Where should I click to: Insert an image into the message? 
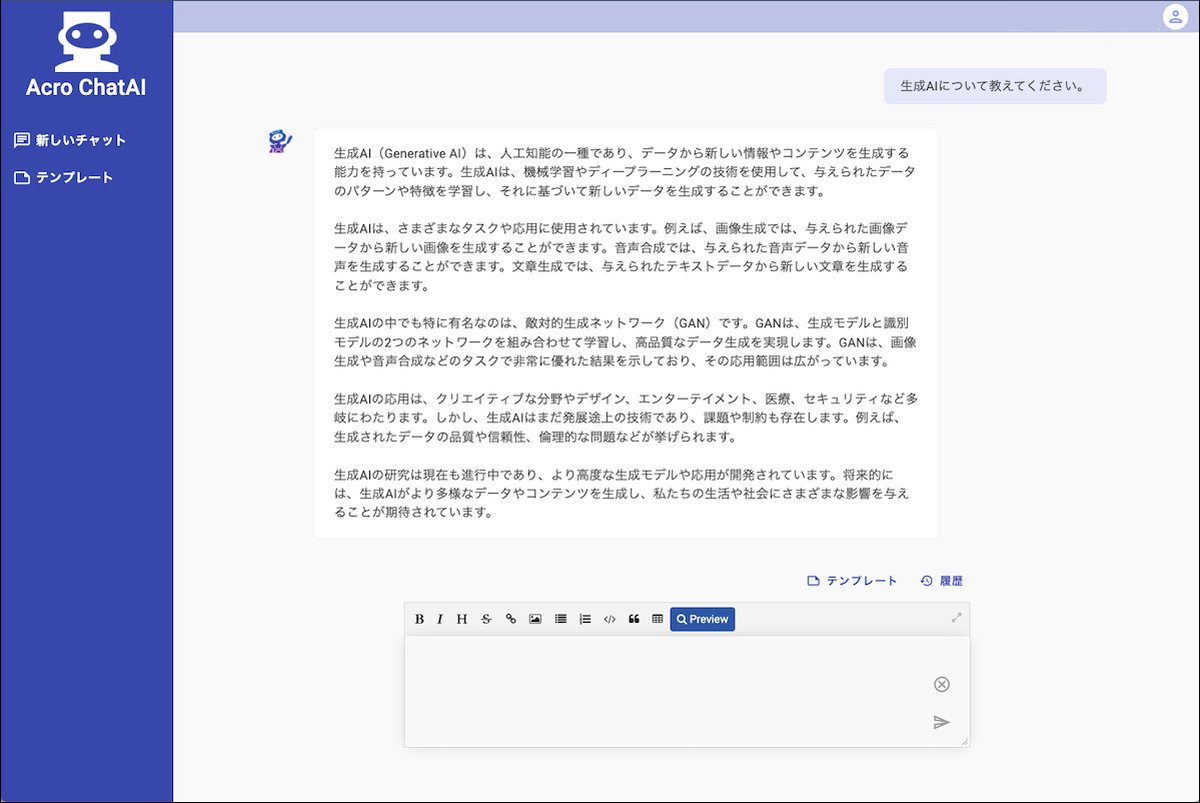(535, 619)
